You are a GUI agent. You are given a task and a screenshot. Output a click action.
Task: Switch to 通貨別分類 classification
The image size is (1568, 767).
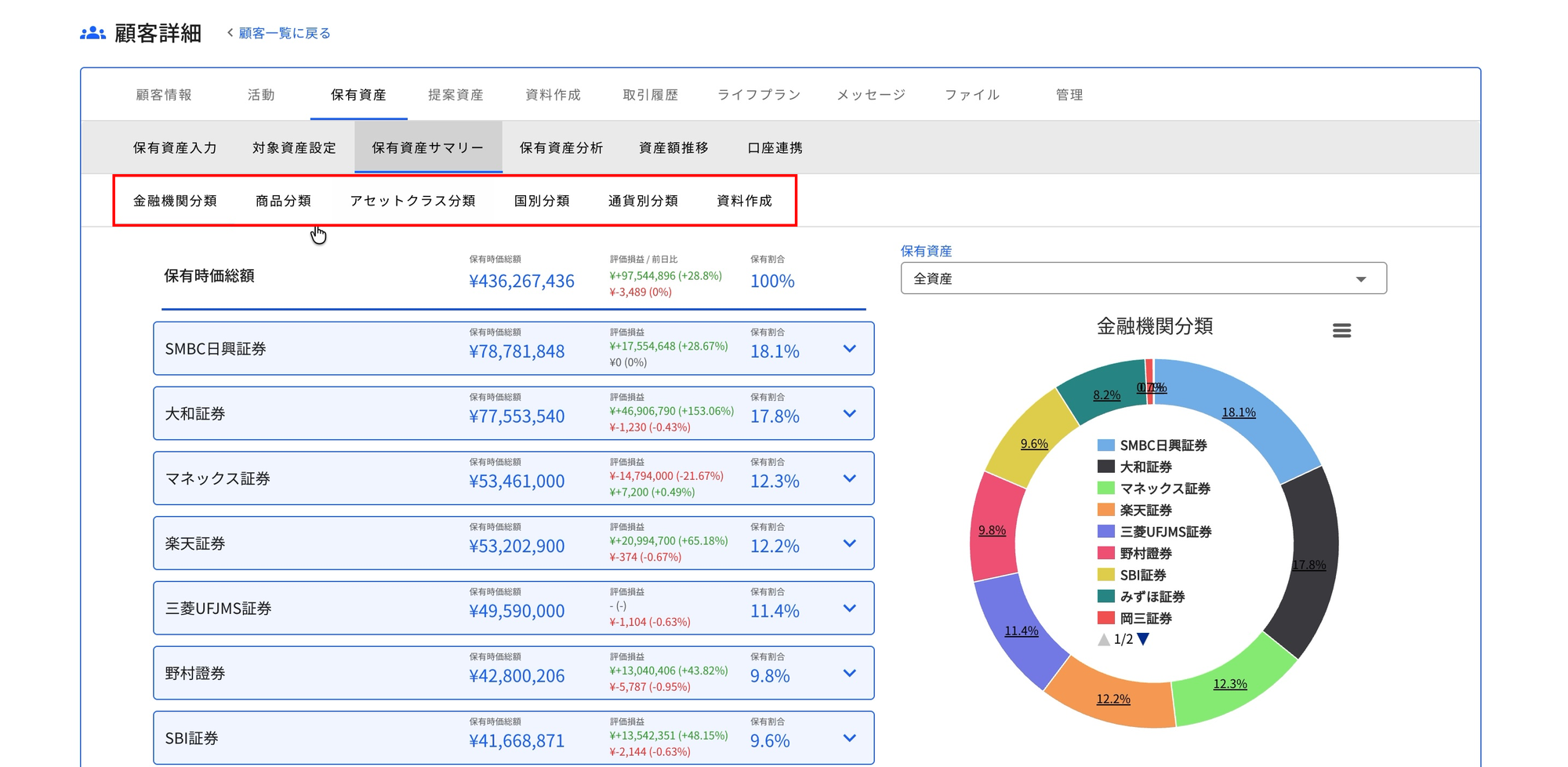click(x=643, y=201)
